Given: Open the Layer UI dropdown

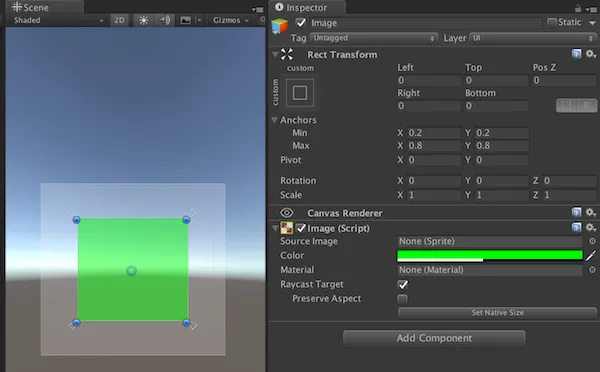Looking at the screenshot, I should click(x=532, y=38).
